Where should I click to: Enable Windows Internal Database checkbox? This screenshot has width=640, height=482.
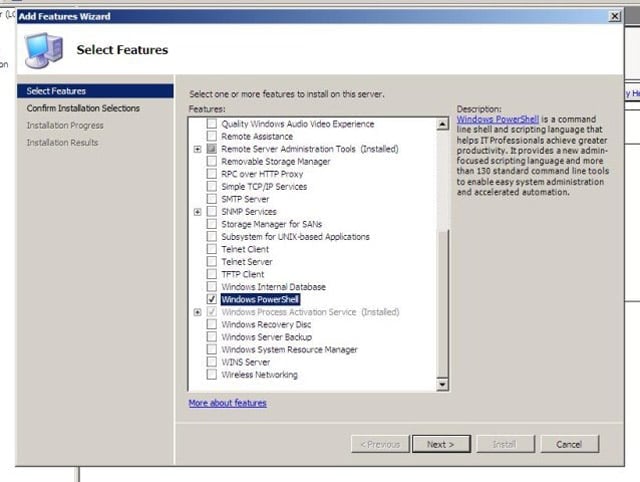coord(211,287)
